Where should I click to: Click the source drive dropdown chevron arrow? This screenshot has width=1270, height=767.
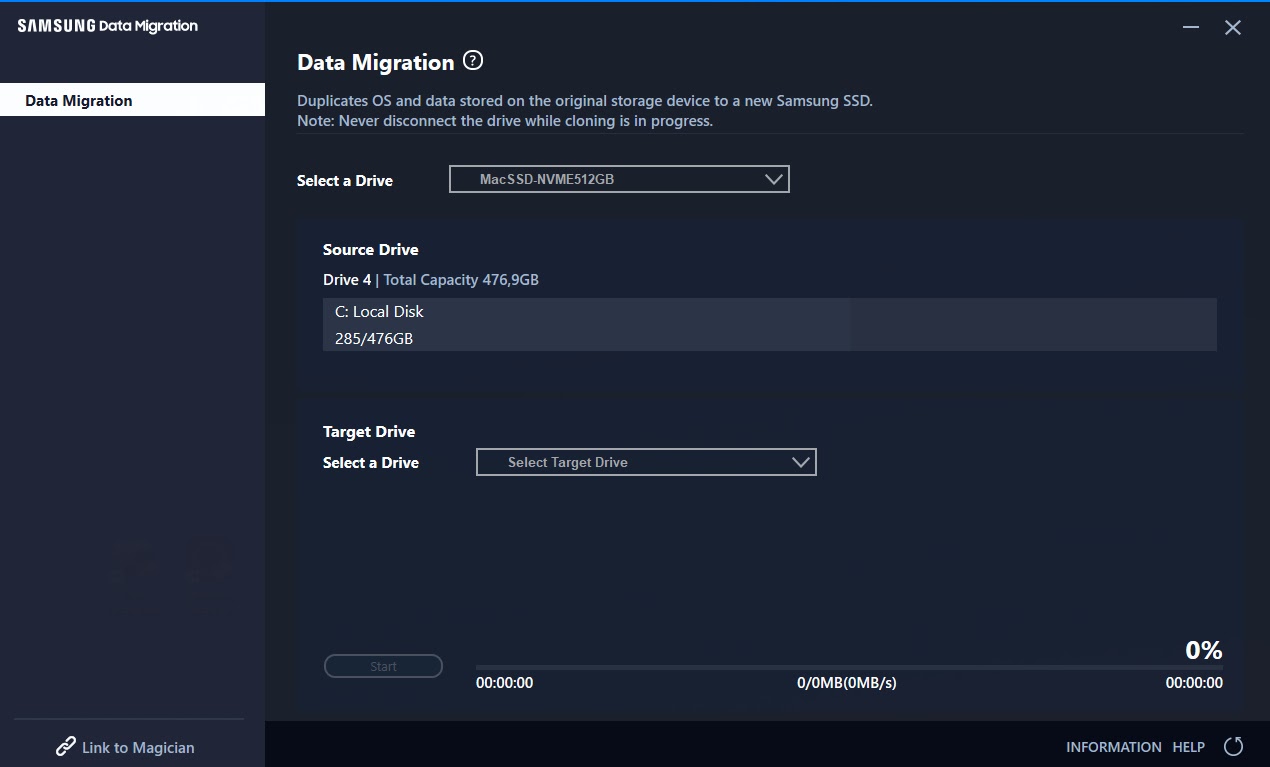tap(773, 179)
